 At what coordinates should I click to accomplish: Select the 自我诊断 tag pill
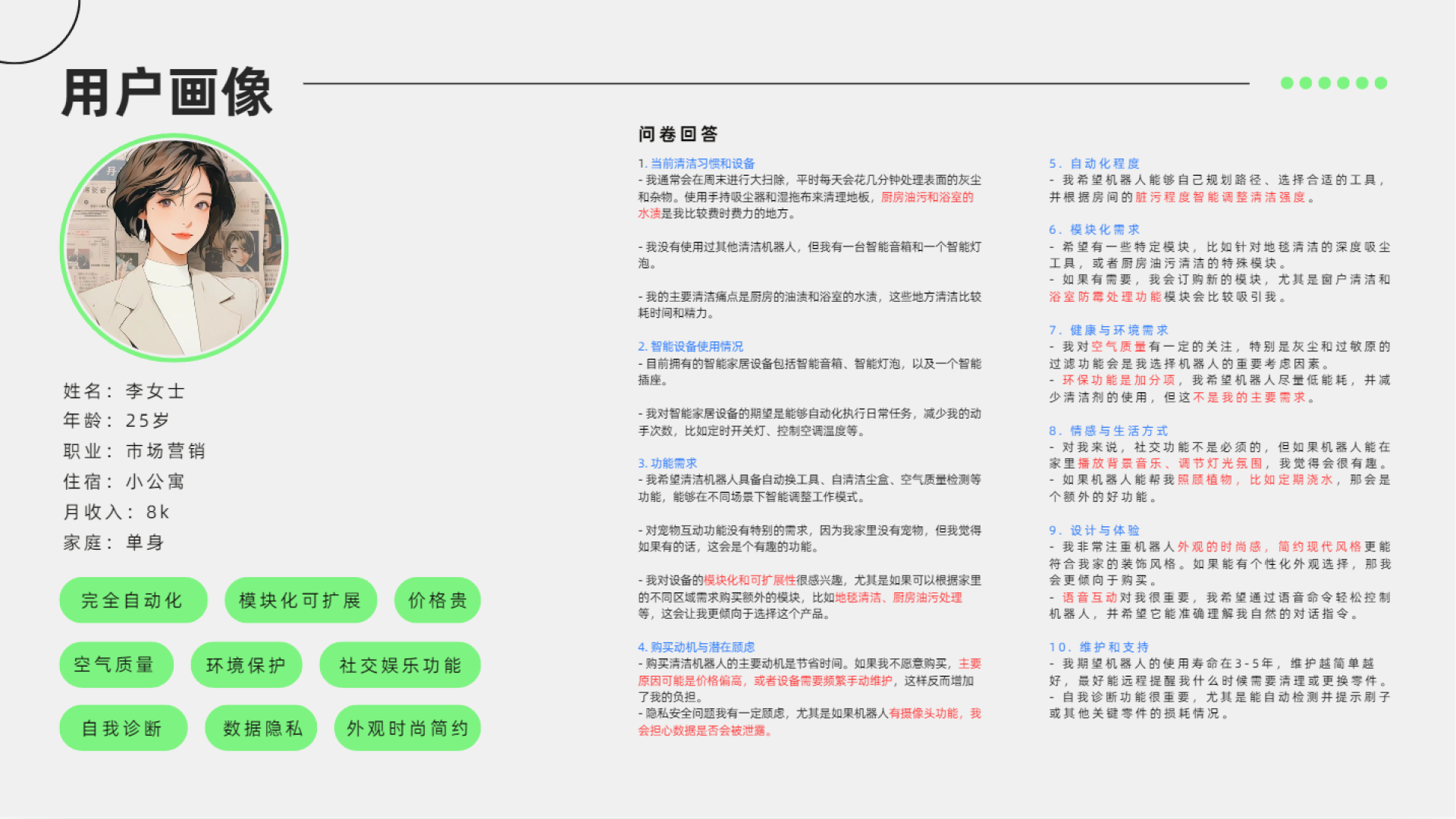point(123,728)
